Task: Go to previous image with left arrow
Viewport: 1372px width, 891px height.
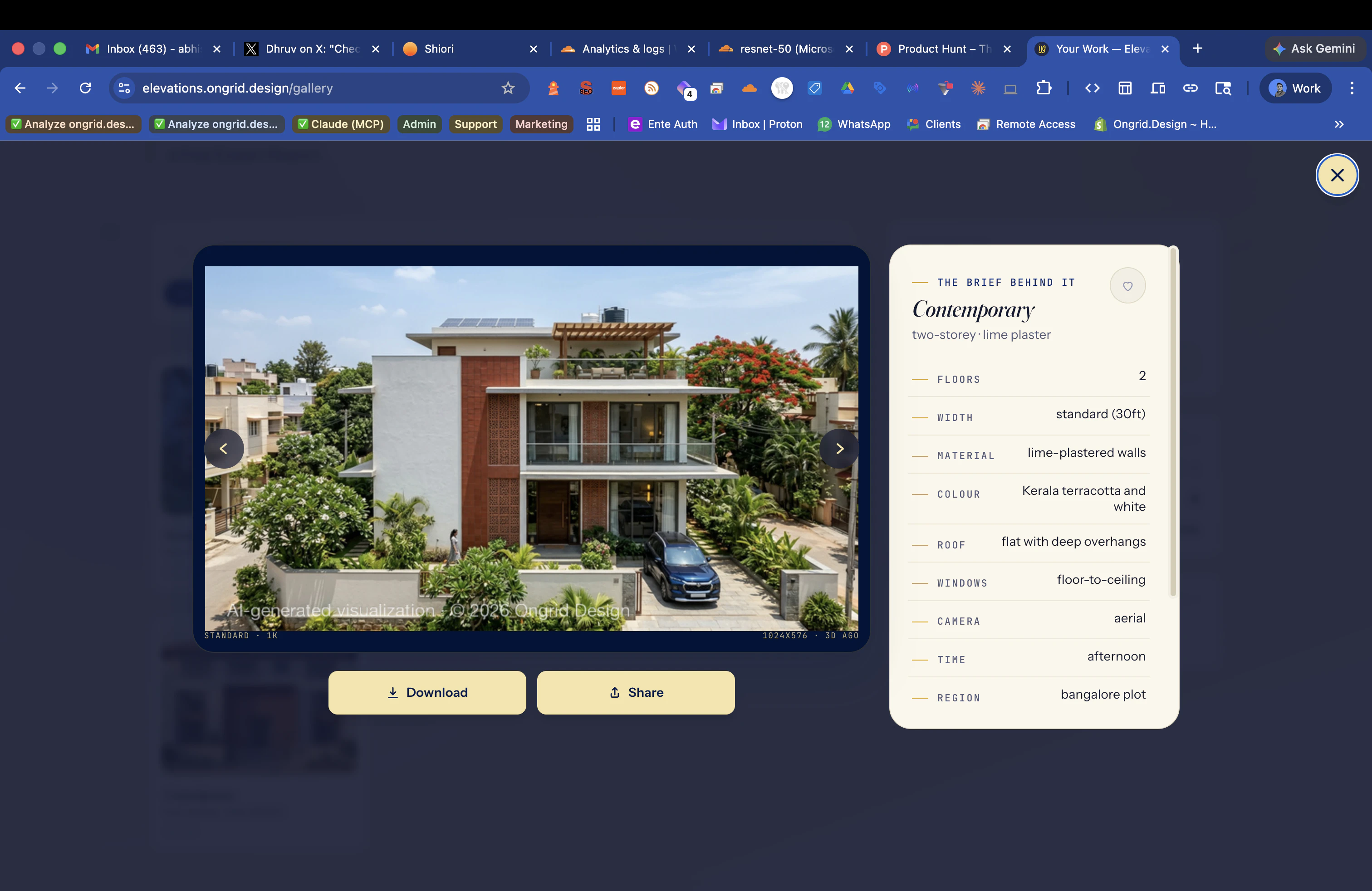Action: (224, 448)
